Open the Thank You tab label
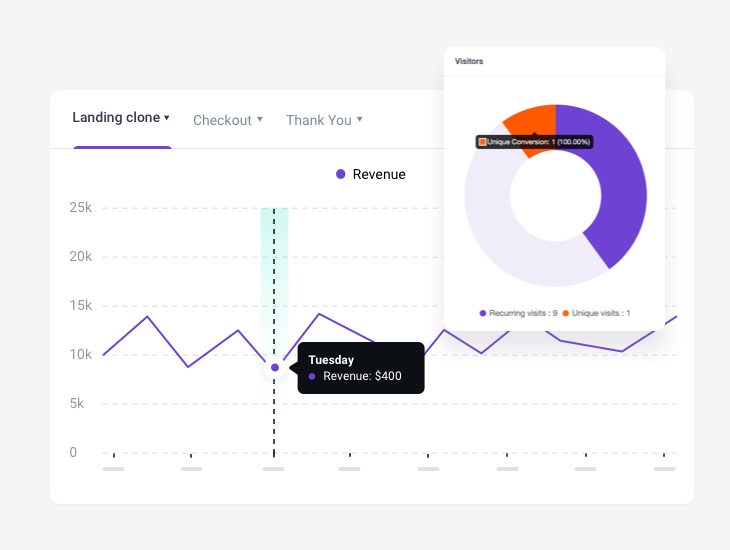 (x=318, y=120)
